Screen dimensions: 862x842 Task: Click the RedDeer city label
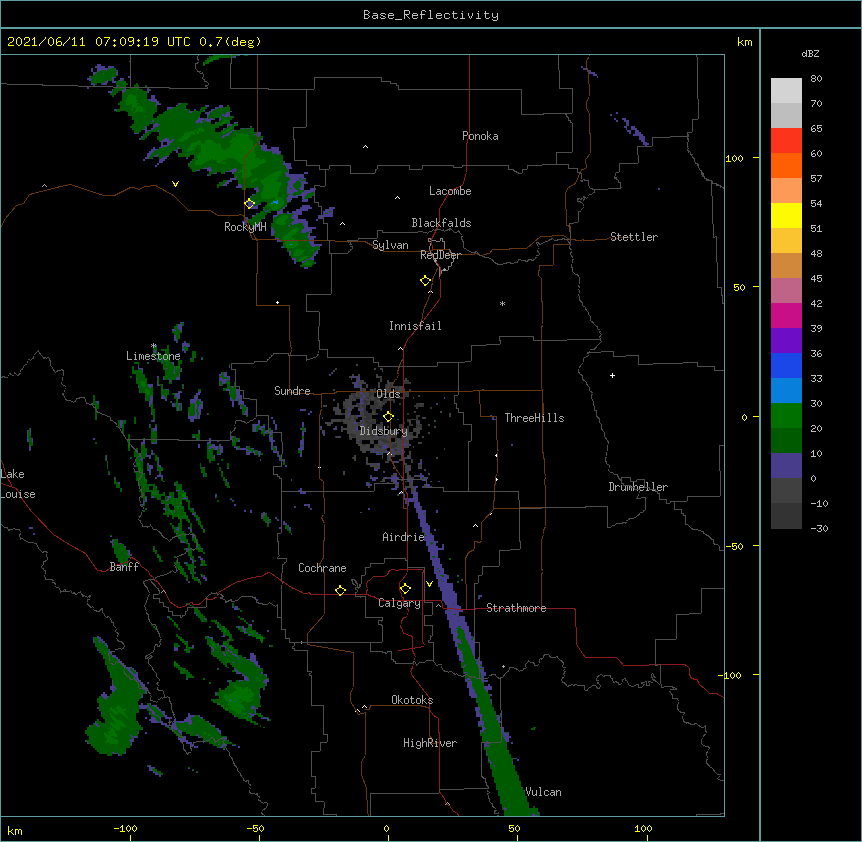440,255
